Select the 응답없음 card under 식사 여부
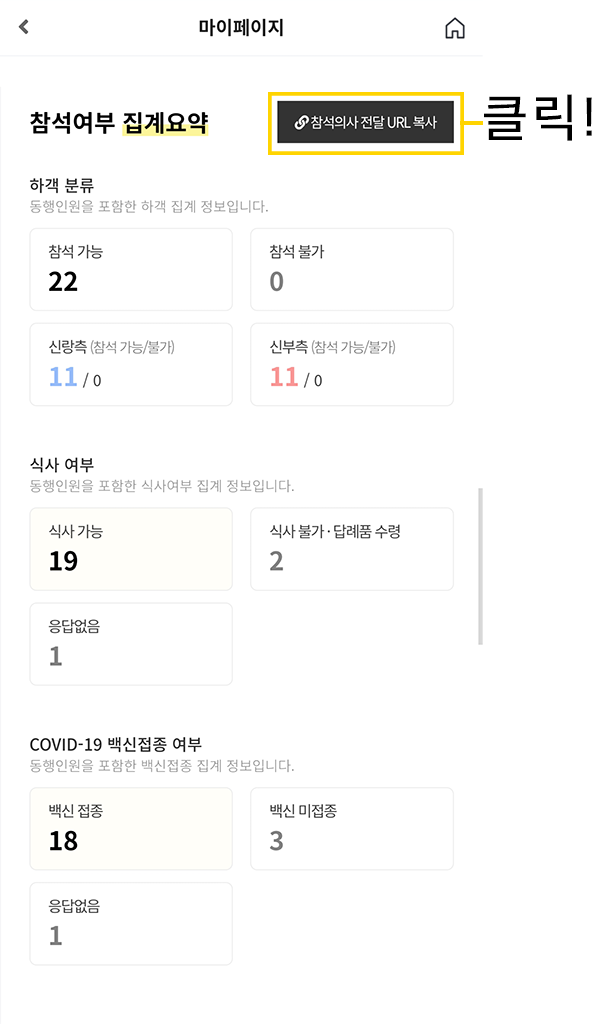 [131, 644]
